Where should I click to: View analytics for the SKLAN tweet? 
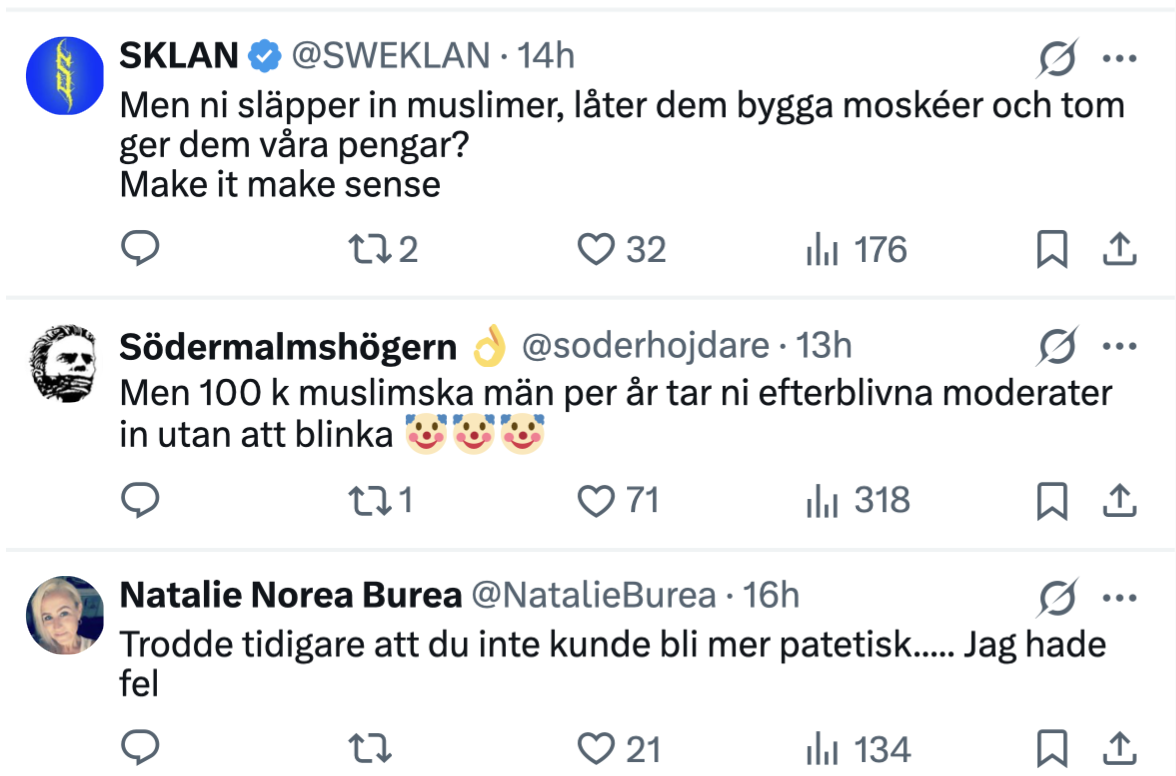click(x=821, y=249)
